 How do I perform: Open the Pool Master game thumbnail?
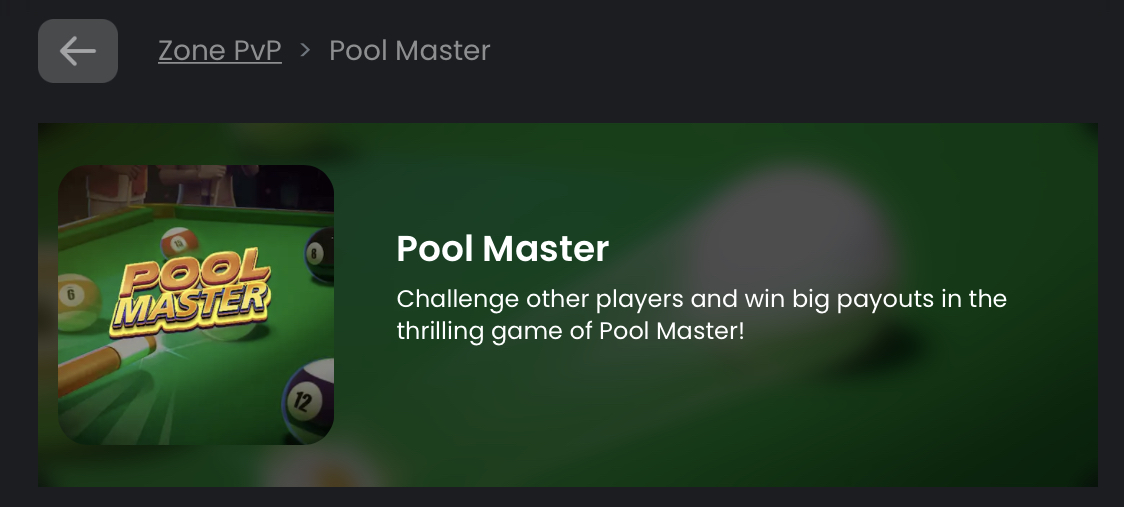(x=196, y=305)
